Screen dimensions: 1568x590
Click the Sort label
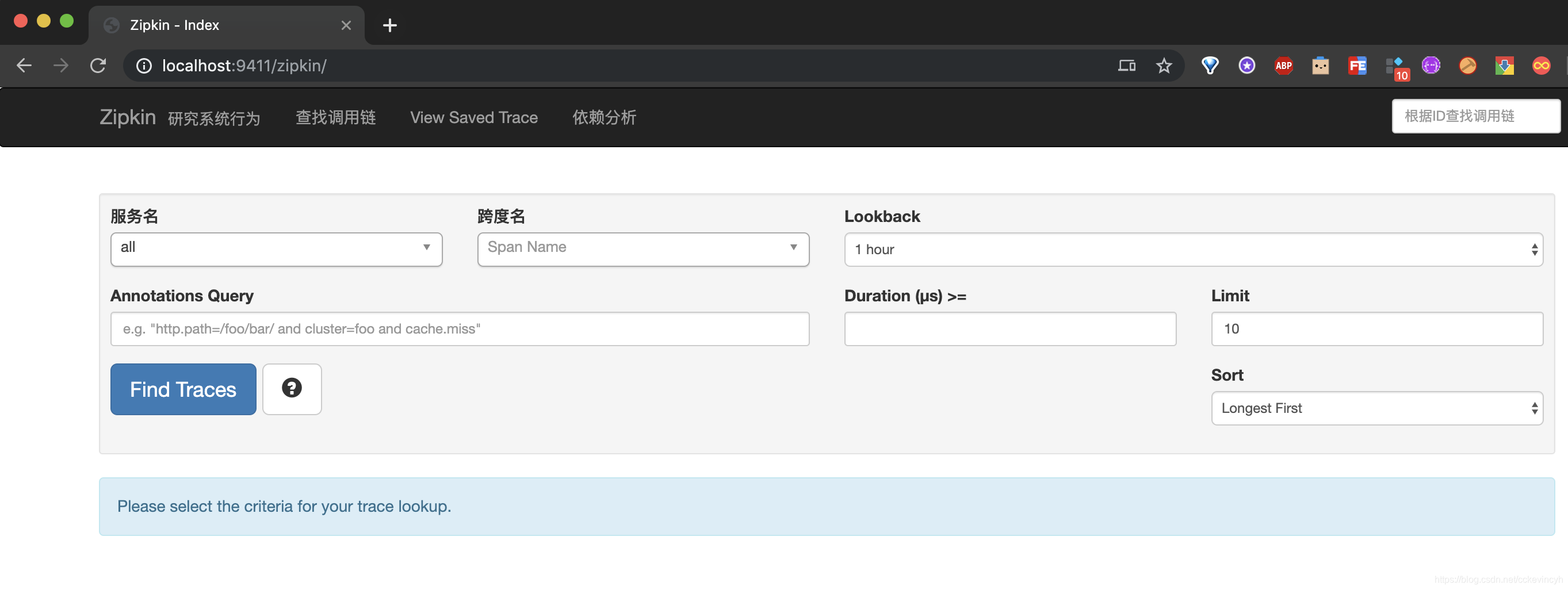coord(1226,376)
